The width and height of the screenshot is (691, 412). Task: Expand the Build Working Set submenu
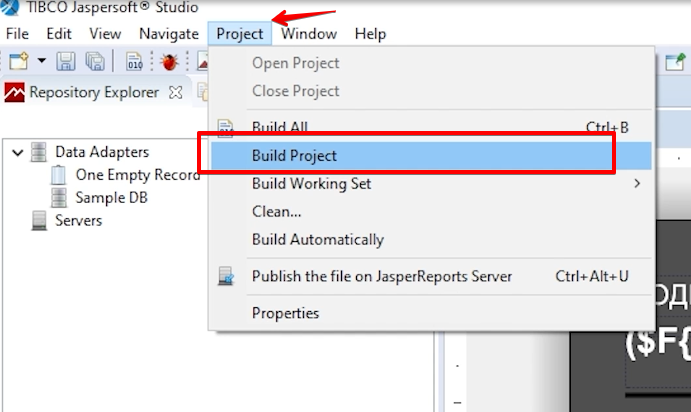point(636,184)
